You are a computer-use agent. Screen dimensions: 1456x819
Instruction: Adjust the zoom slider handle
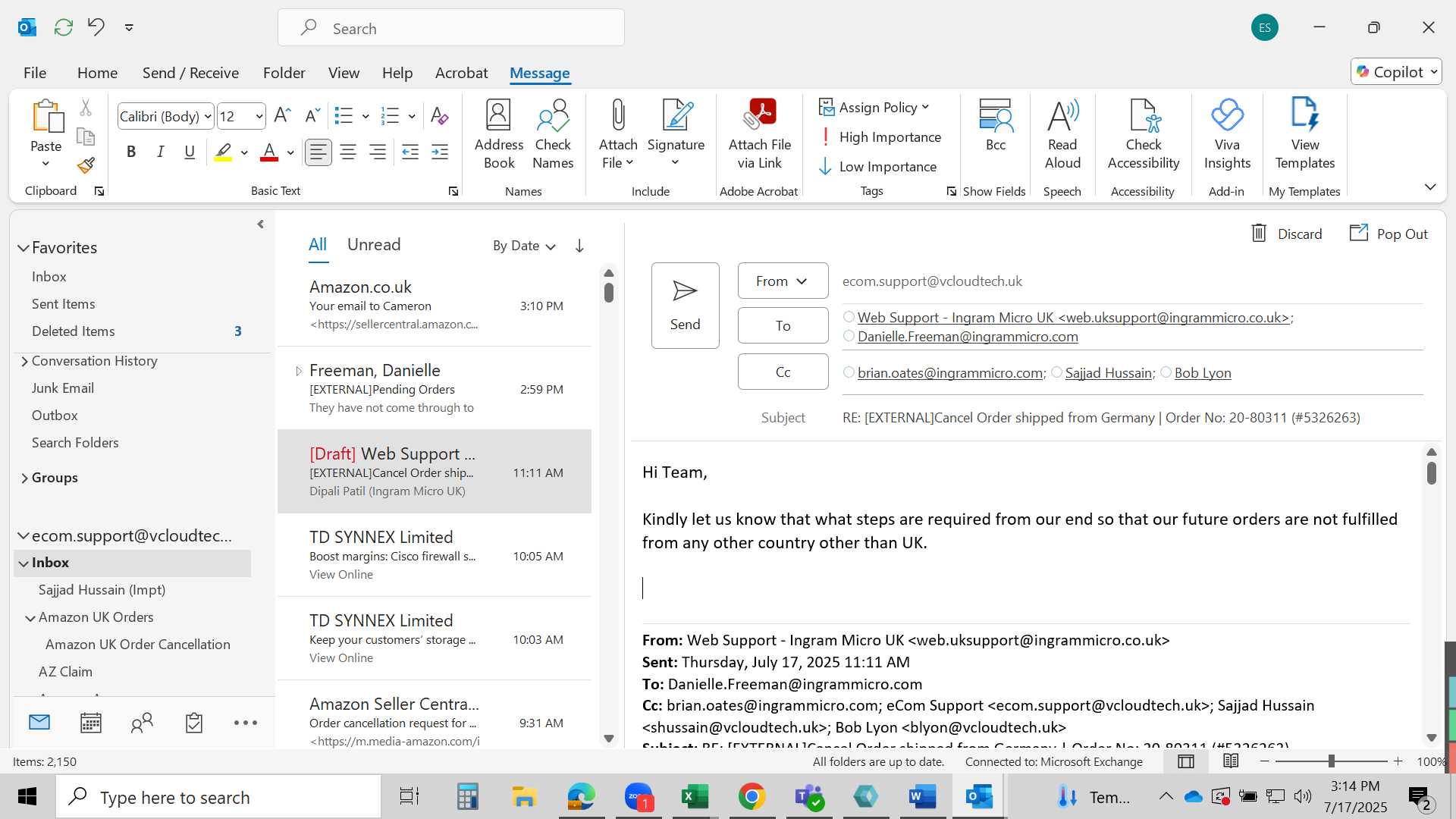(x=1331, y=761)
